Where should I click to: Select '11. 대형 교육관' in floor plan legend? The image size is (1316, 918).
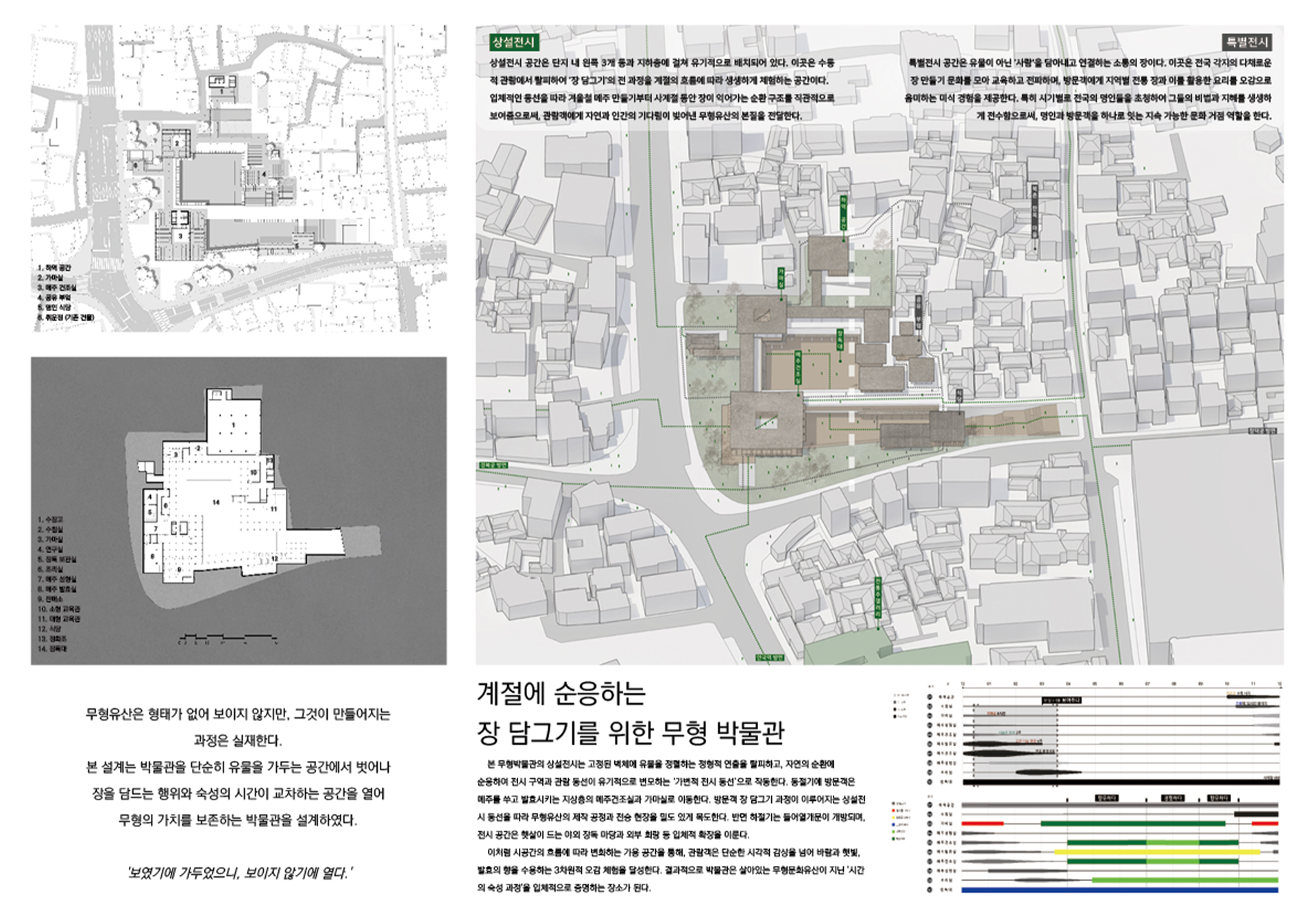[x=60, y=619]
